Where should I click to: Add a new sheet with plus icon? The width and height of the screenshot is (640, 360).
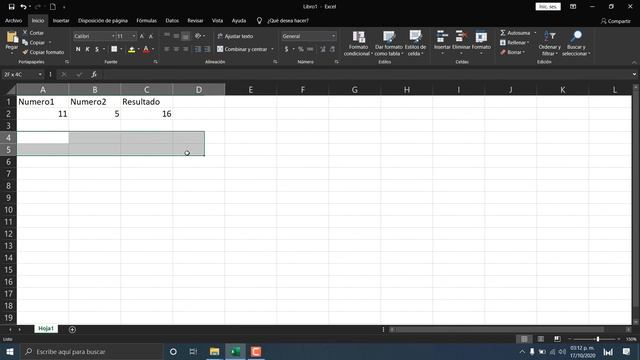click(72, 329)
